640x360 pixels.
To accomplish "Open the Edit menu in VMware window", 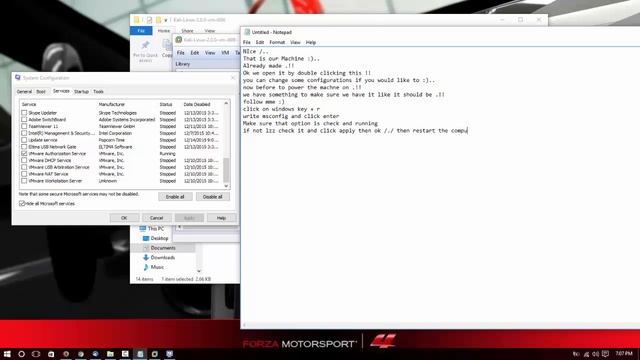I will coord(195,53).
